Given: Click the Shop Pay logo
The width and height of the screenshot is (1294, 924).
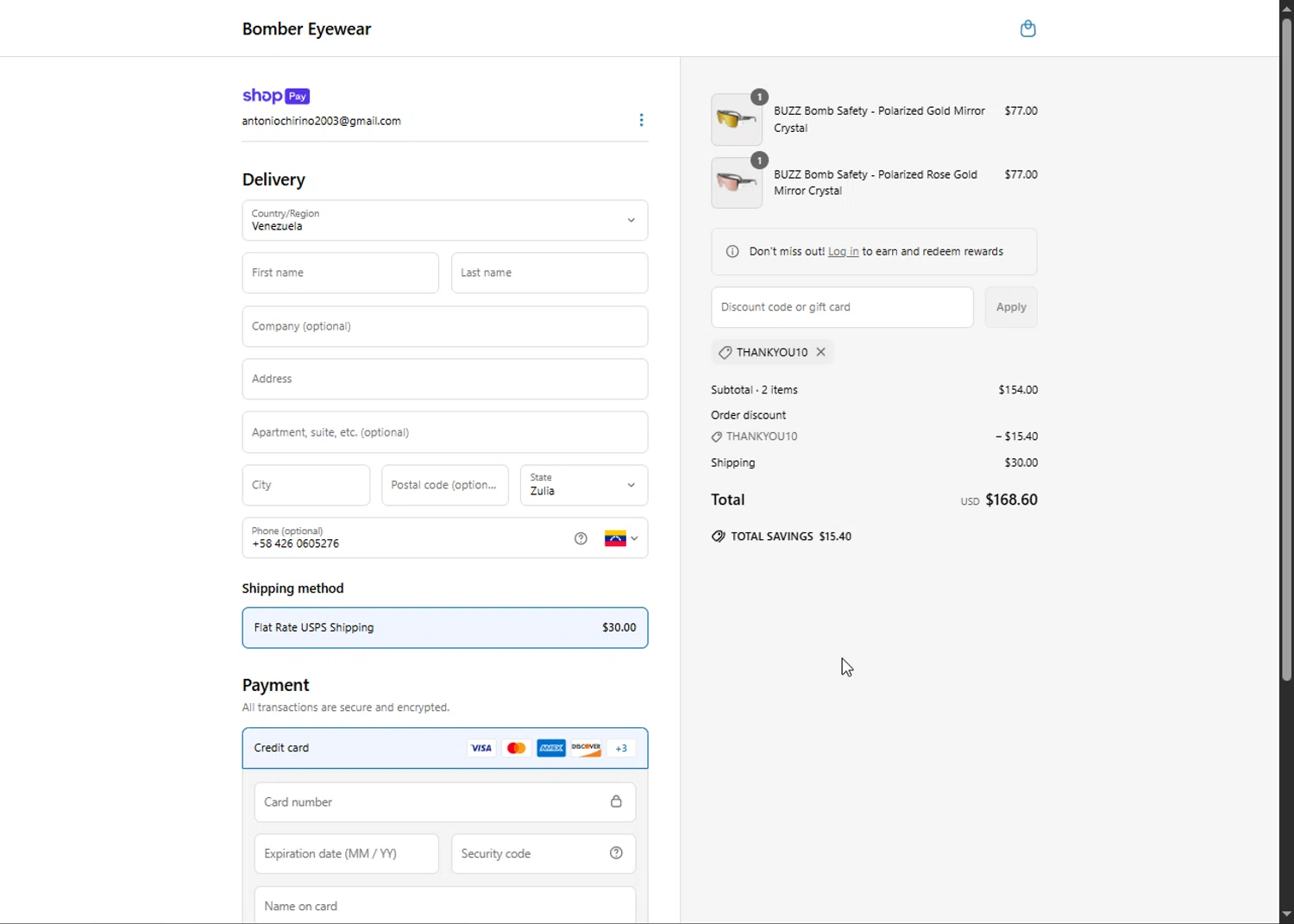Looking at the screenshot, I should (x=276, y=96).
